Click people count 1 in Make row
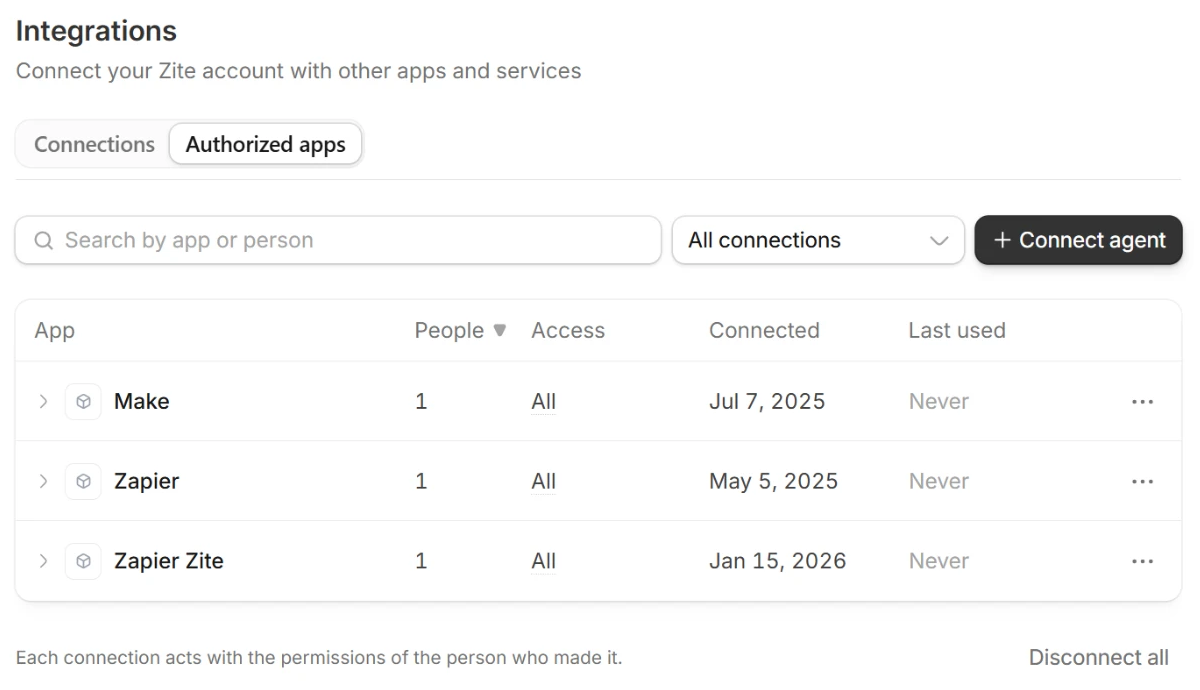 click(x=421, y=401)
